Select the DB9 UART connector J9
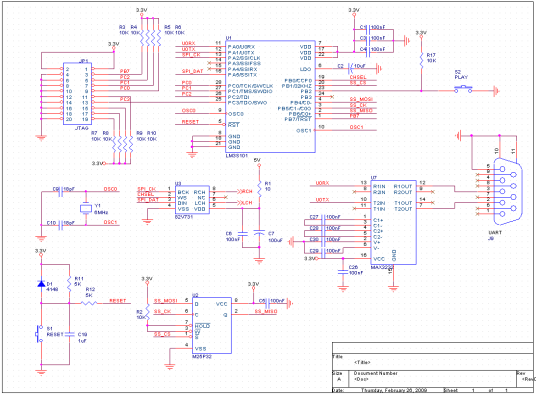This screenshot has height=394, width=536. click(508, 191)
